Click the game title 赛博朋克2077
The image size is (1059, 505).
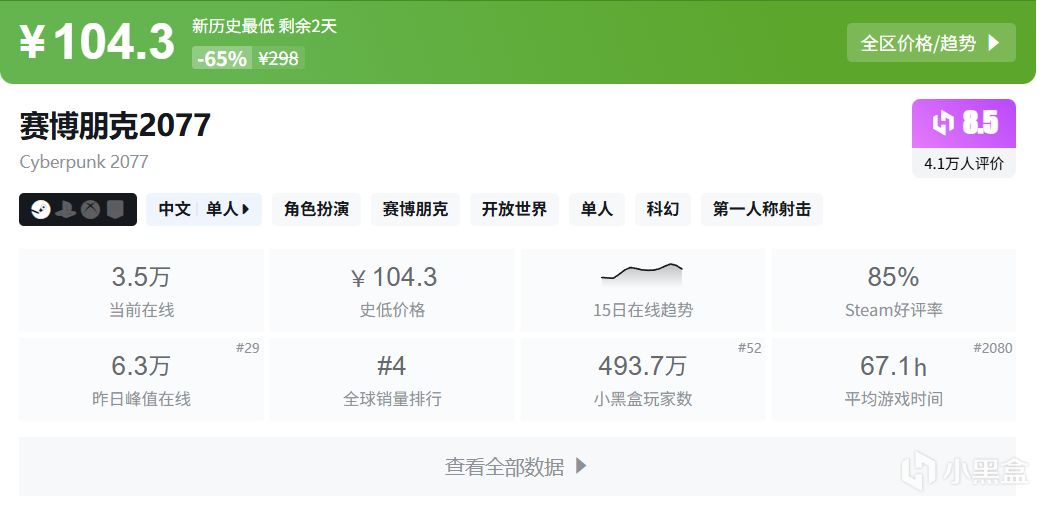pos(115,126)
